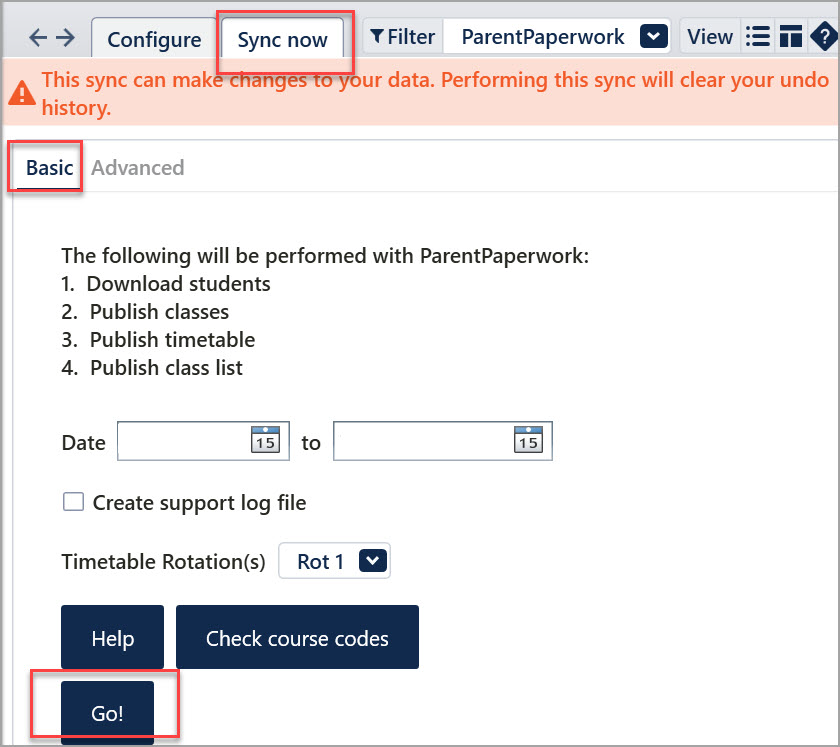Screen dimensions: 840x747
Task: Switch to list view icon
Action: [758, 36]
